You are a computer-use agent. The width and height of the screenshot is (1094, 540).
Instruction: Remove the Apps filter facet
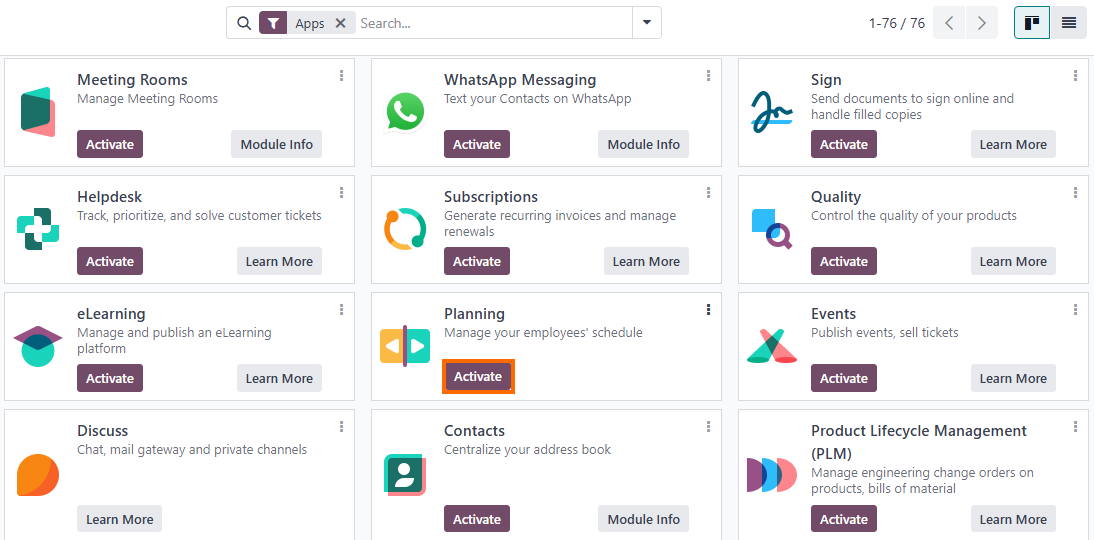[340, 23]
